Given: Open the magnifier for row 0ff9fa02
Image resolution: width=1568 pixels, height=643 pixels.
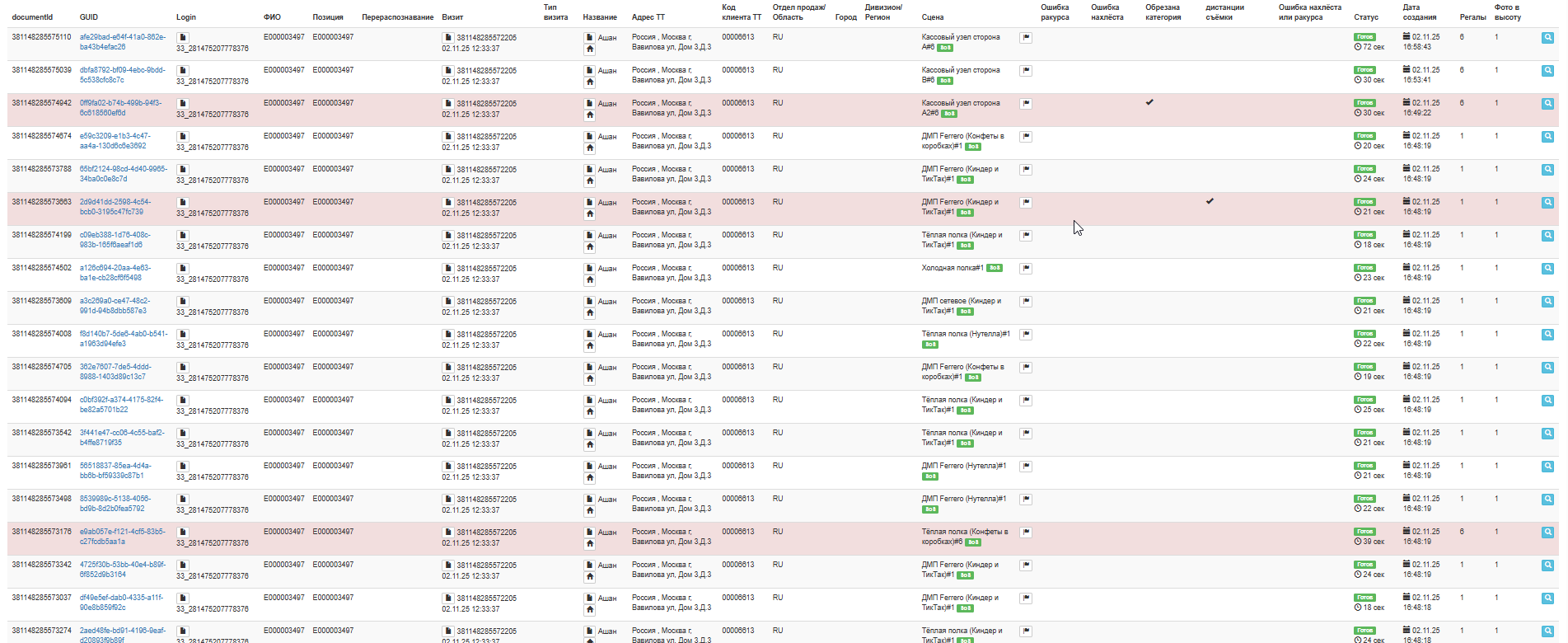Looking at the screenshot, I should 1547,104.
